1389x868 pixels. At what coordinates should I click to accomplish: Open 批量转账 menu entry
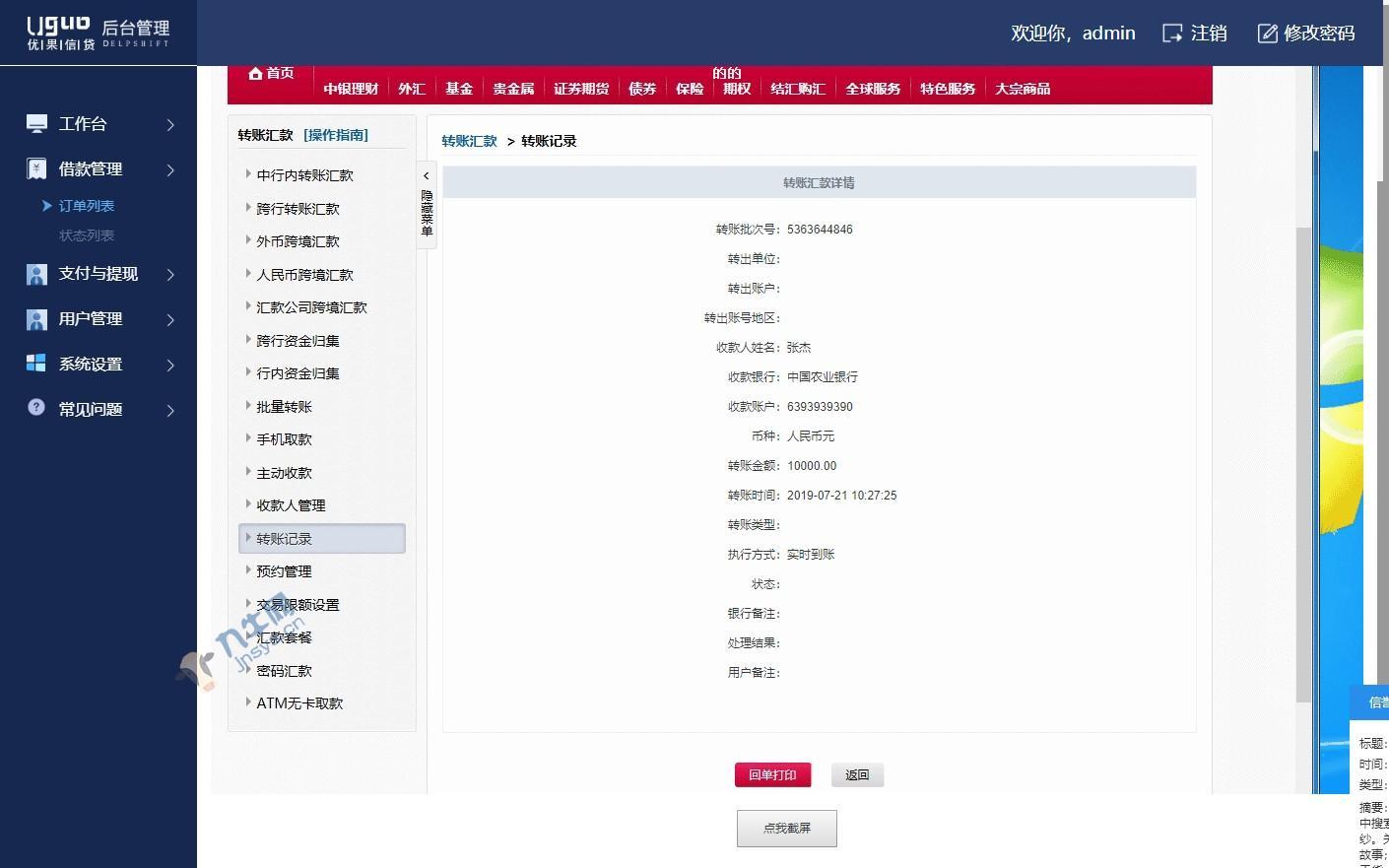(284, 407)
